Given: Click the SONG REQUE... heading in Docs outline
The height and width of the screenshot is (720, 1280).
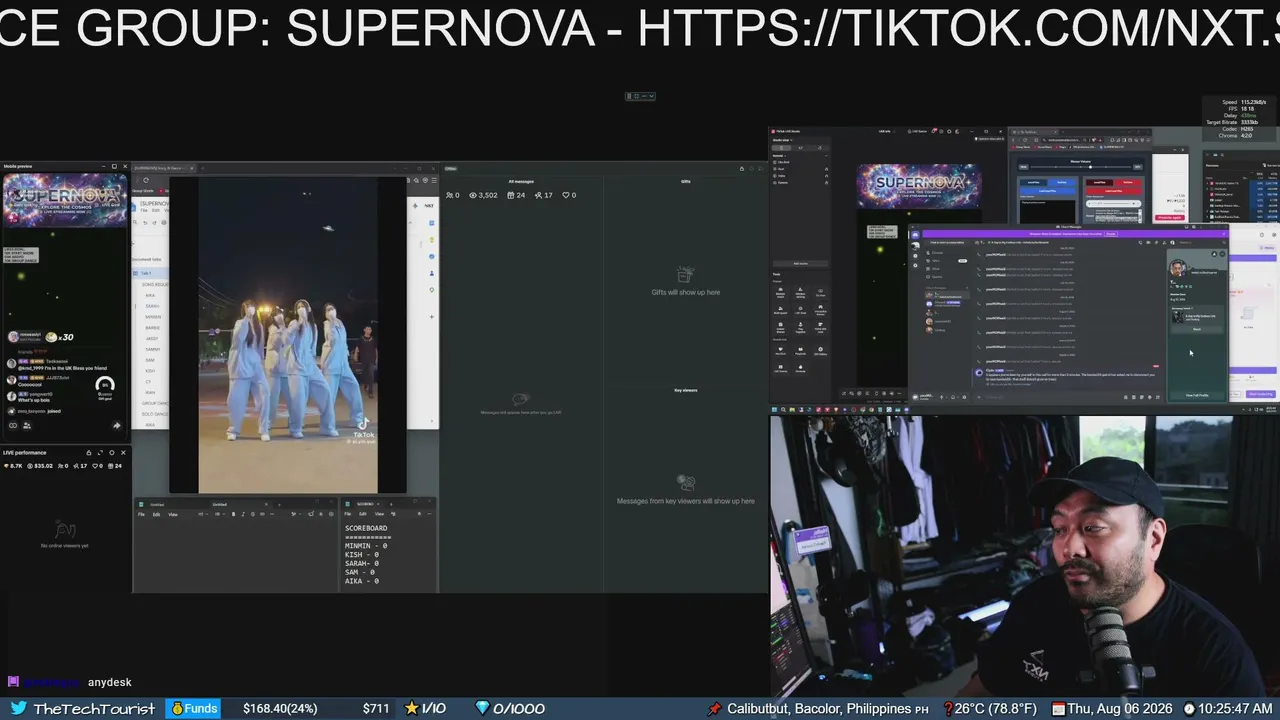Looking at the screenshot, I should pos(156,284).
